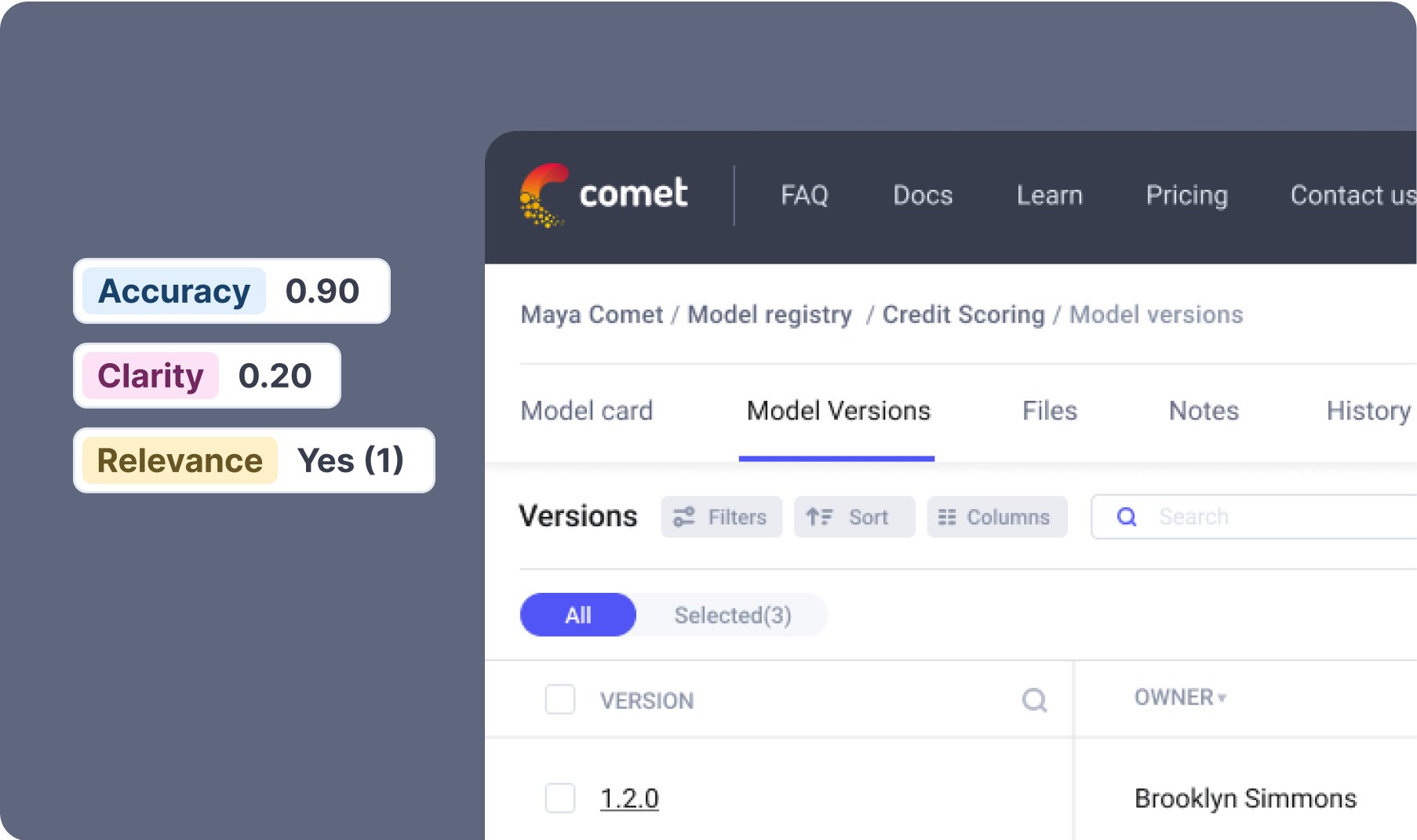Open version 1.2.0 details link
Screen dimensions: 1417x840
(x=630, y=798)
